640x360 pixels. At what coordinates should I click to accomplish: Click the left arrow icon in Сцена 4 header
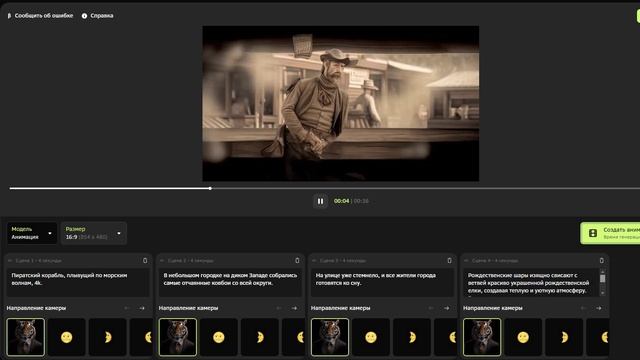(467, 260)
